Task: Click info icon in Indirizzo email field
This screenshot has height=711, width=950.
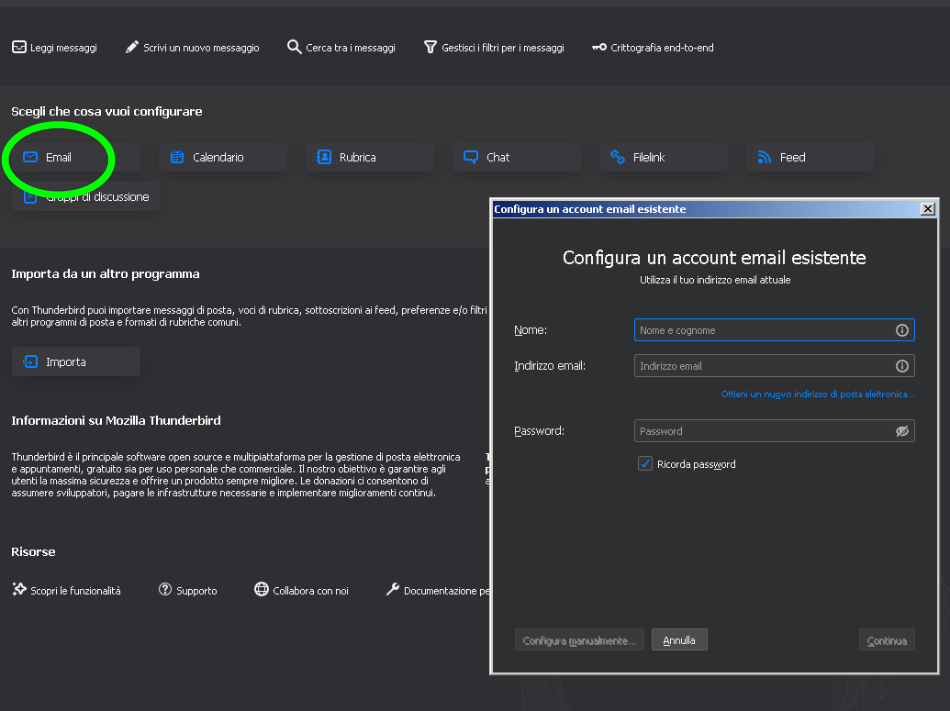Action: [902, 366]
